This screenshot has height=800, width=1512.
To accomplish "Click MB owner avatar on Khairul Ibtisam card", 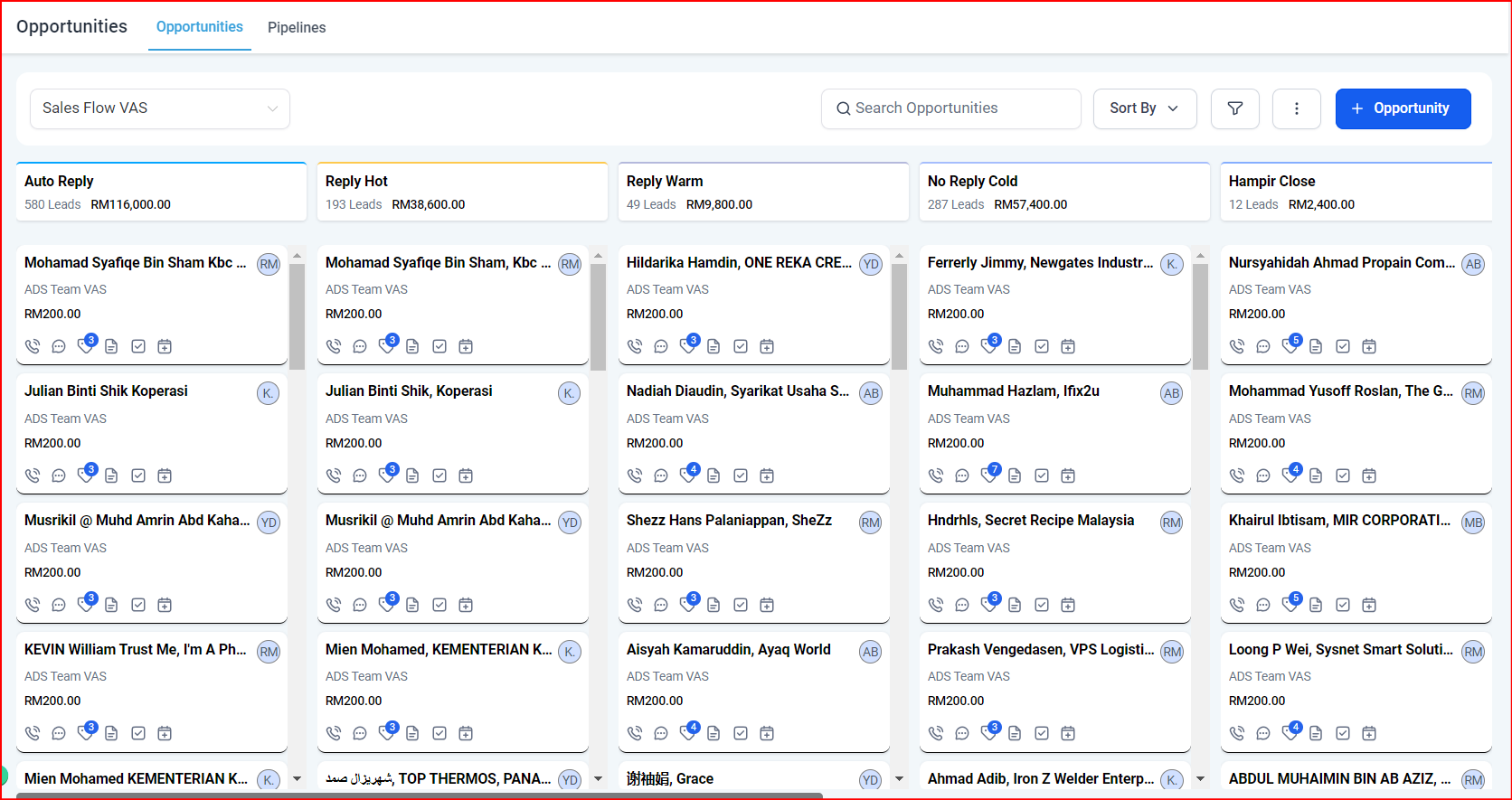I will coord(1473,522).
